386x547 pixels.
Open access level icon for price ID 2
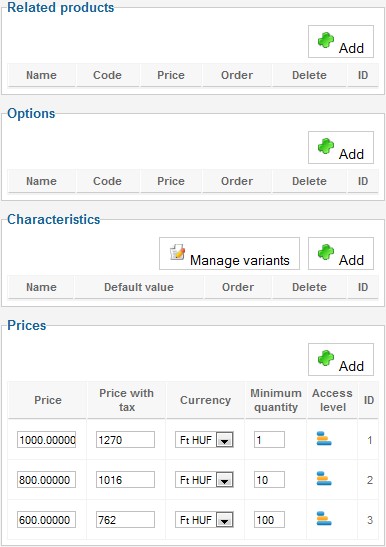click(x=324, y=479)
